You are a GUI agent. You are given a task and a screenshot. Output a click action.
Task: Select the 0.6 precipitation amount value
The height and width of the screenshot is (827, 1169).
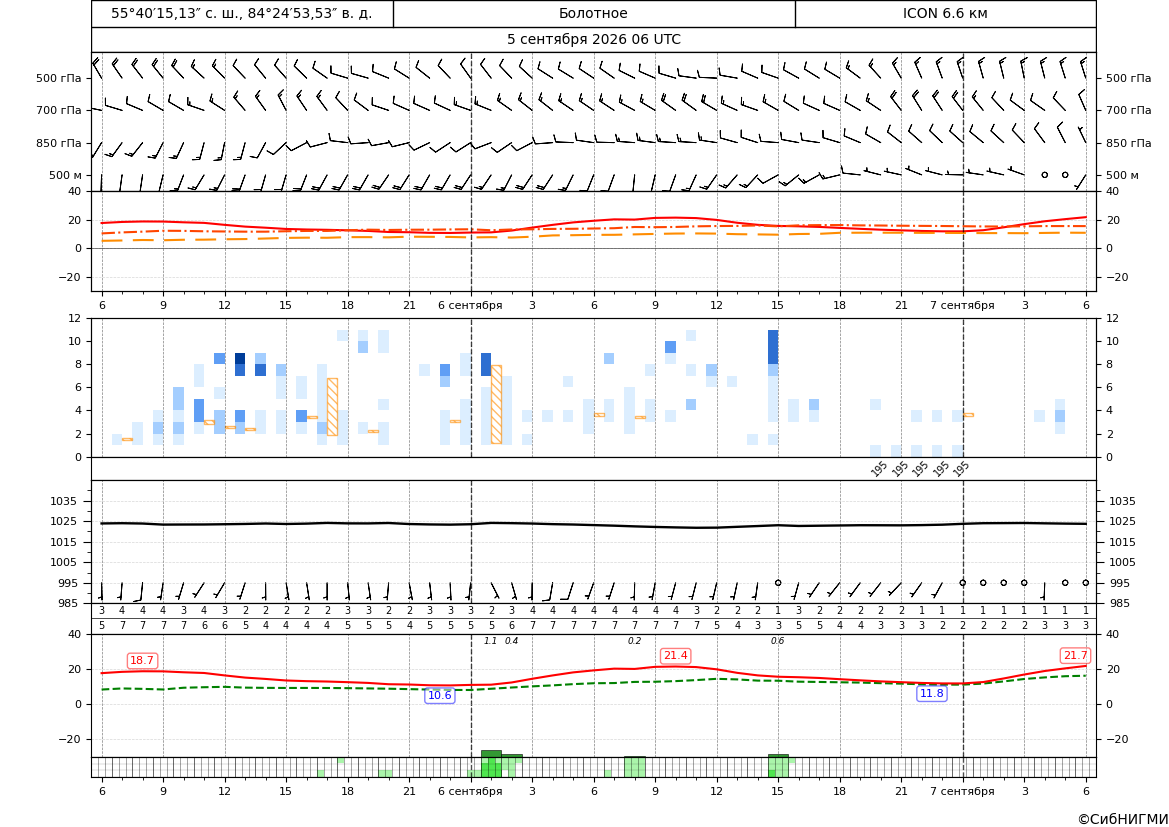(x=777, y=641)
